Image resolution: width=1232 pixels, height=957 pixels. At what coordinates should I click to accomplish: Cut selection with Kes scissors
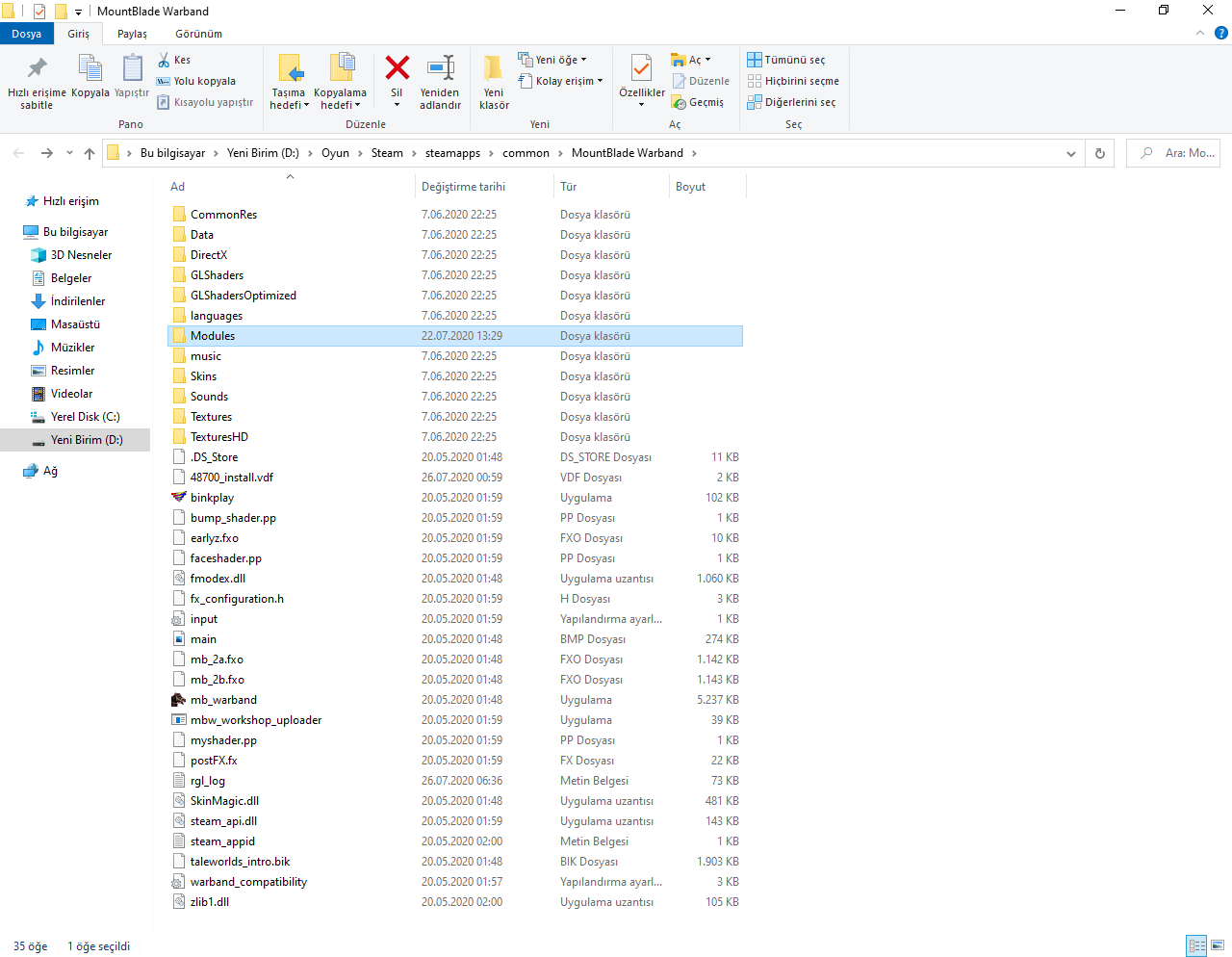(x=174, y=60)
